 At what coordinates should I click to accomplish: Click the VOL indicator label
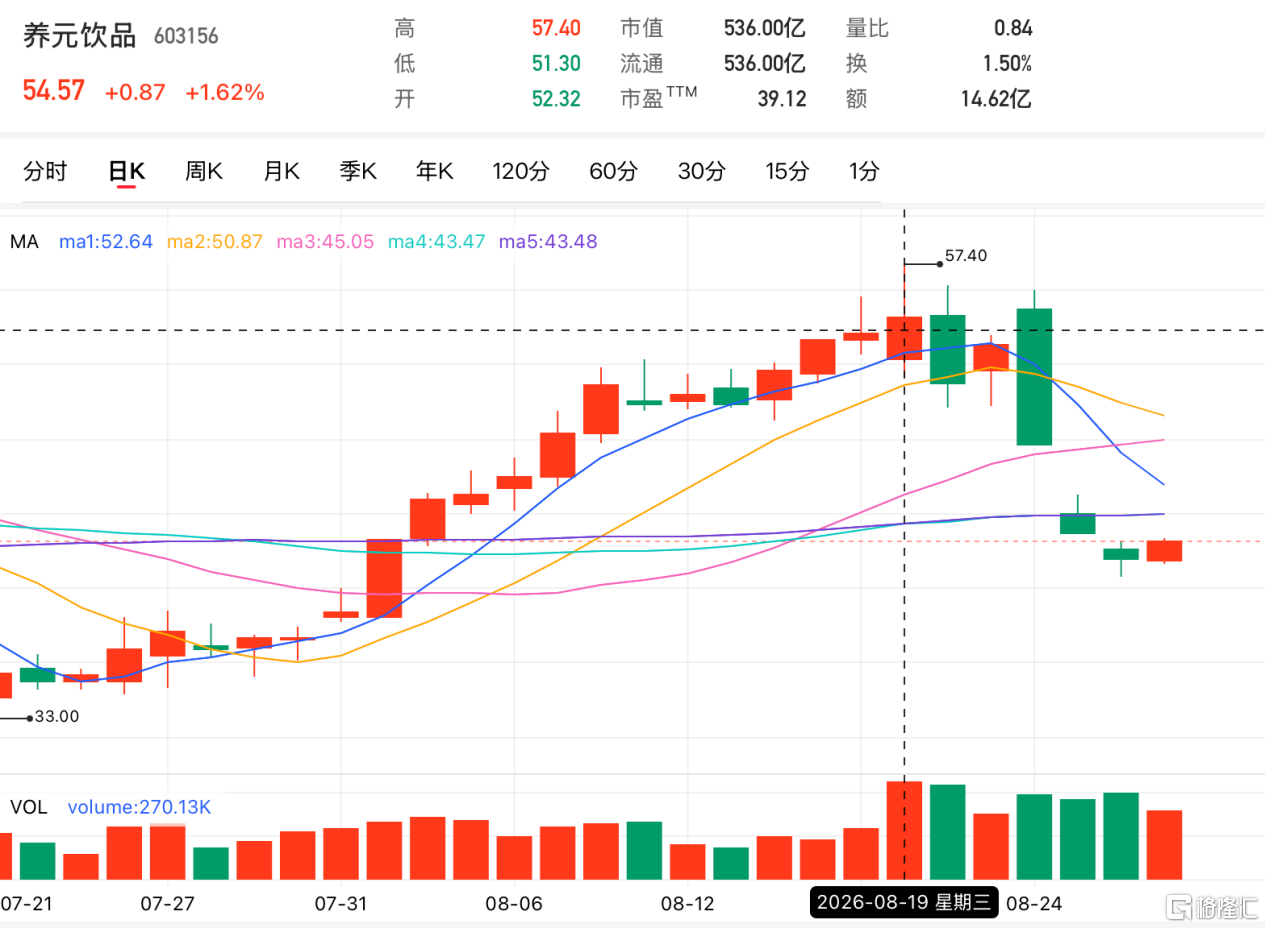tap(29, 807)
